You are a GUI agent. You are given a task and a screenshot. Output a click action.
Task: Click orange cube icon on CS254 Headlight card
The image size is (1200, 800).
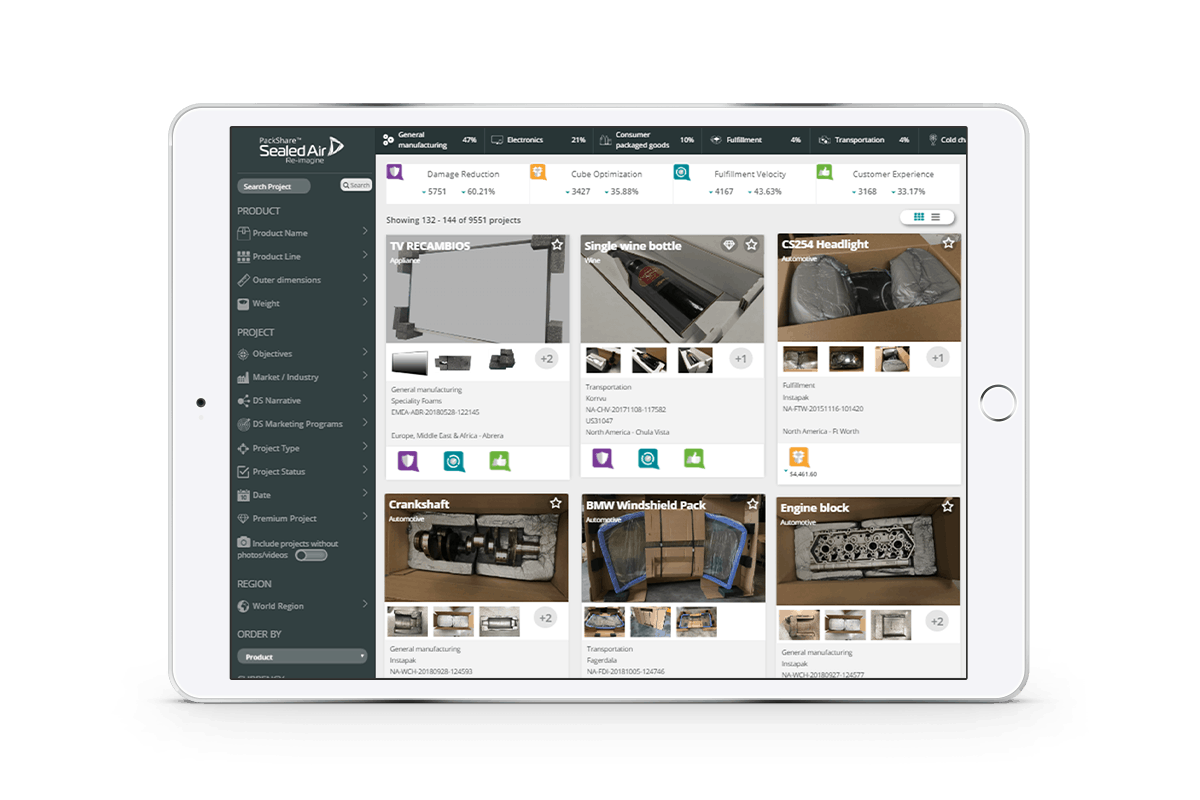tap(798, 456)
